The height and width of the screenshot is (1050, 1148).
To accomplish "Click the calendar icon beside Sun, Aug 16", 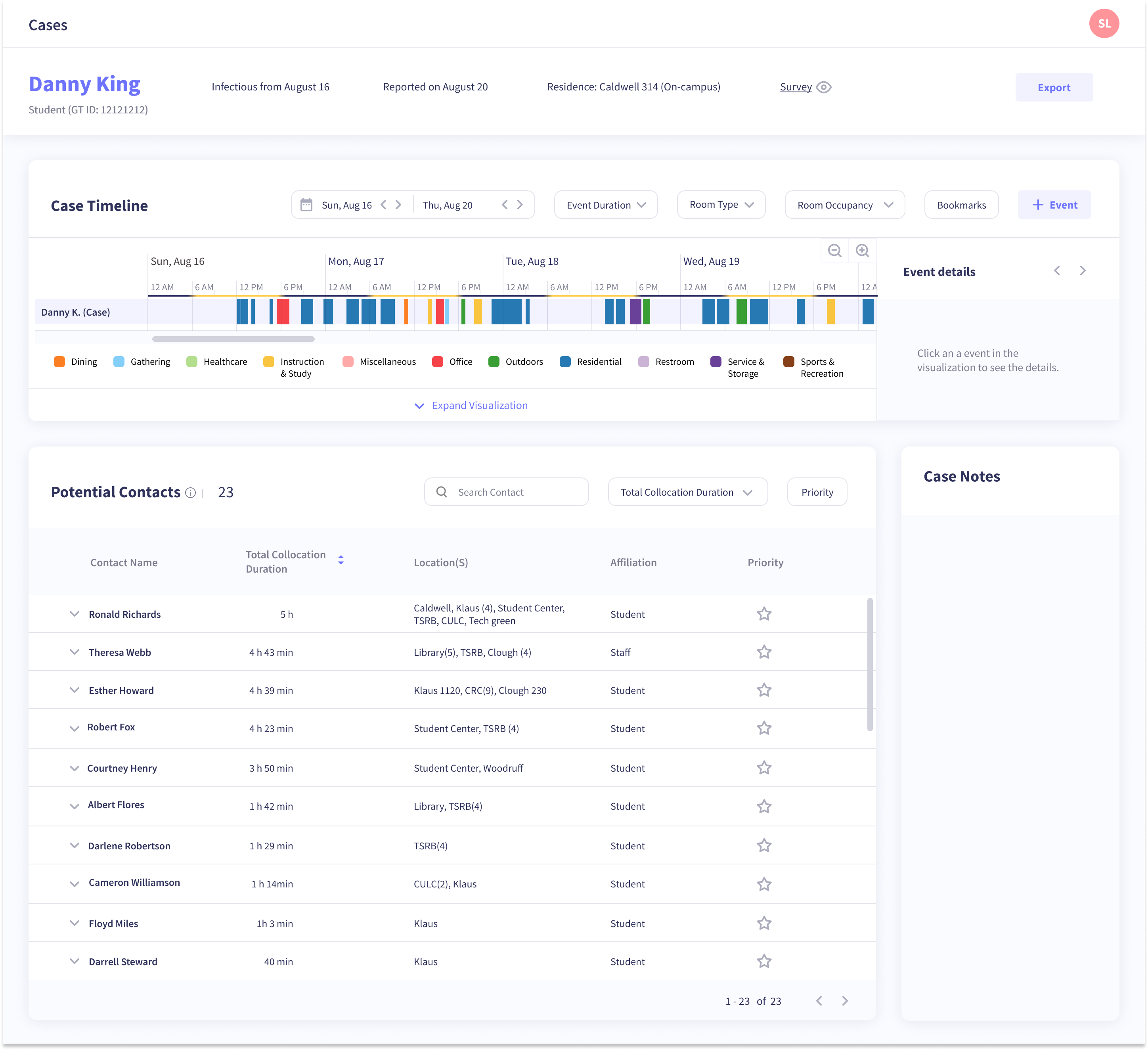I will click(306, 205).
